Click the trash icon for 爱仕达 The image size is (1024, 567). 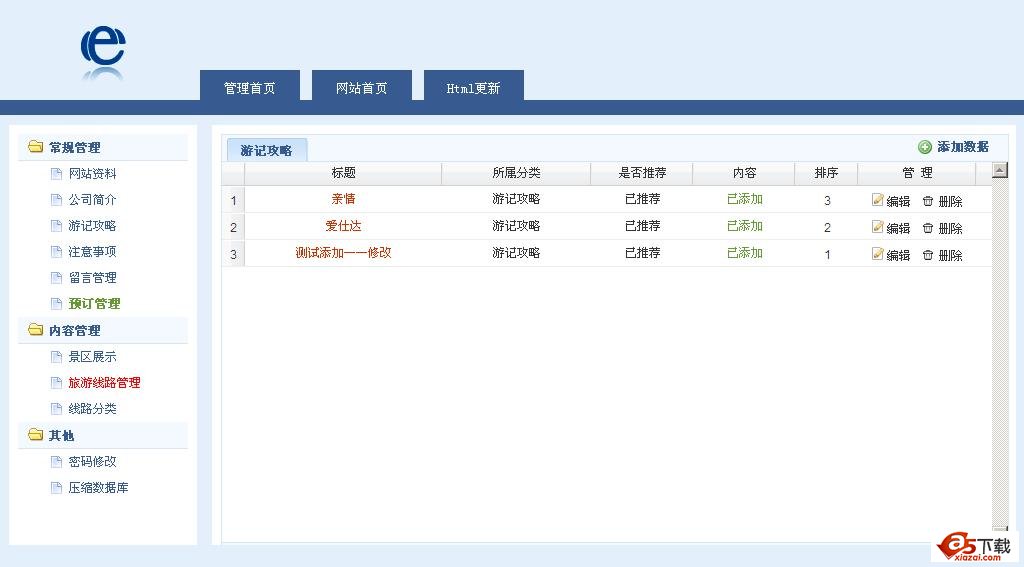[x=927, y=228]
